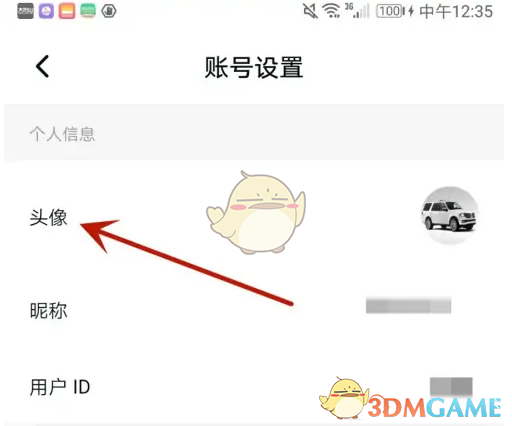Tap the 3G signal strength icon

pyautogui.click(x=357, y=11)
